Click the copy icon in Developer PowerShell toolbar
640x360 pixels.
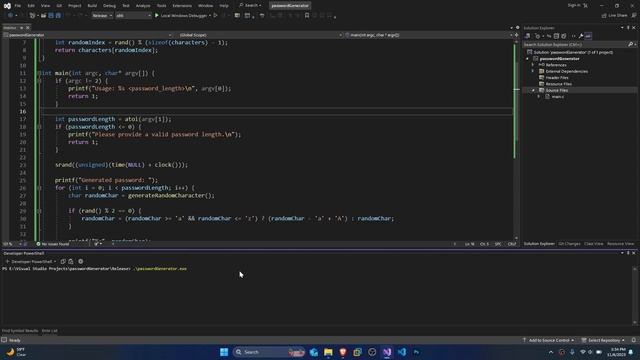click(x=63, y=261)
